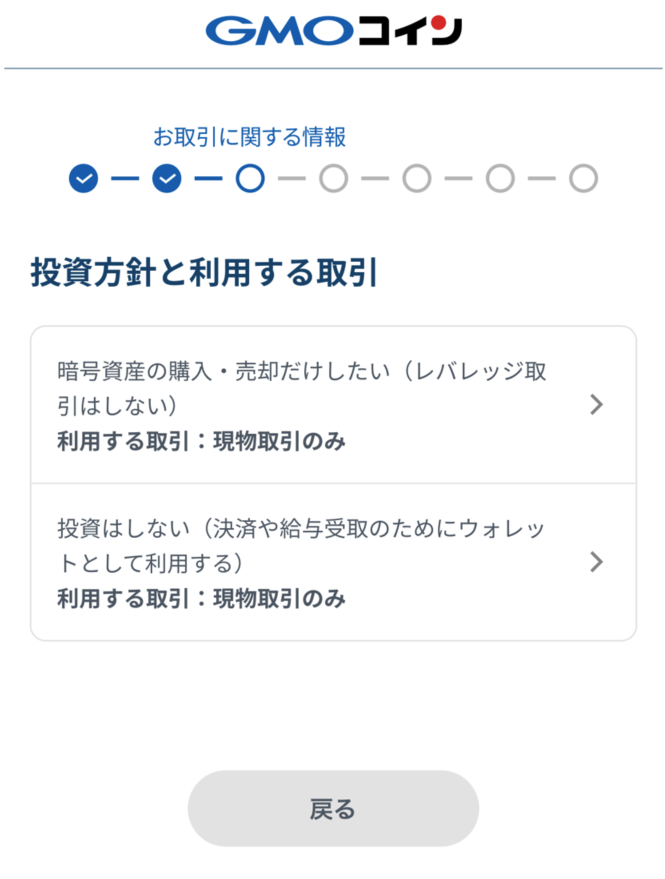Click the red dot in コイン logo
This screenshot has width=665, height=879.
(x=439, y=23)
